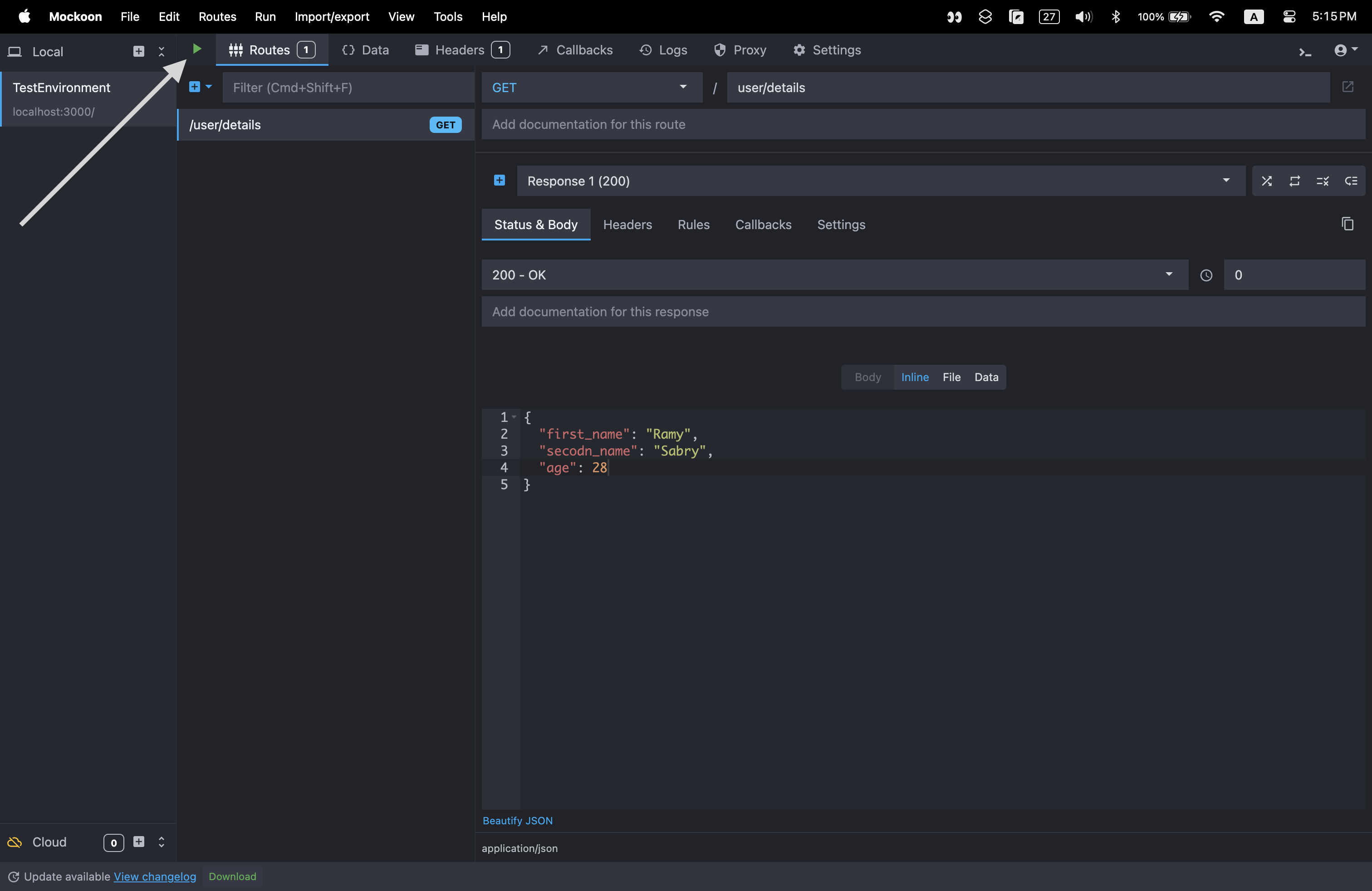Open the Import/export menu

tap(332, 17)
